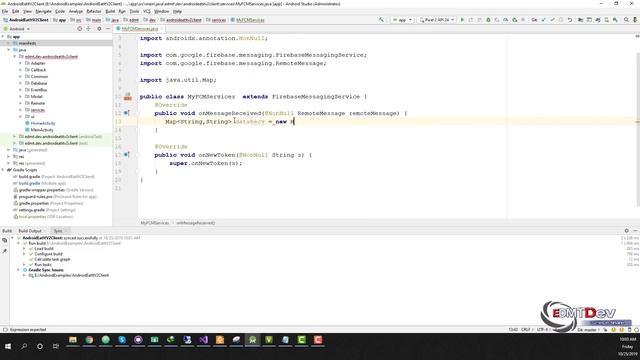Click the Cortana circle on taskbar
Image resolution: width=640 pixels, height=360 pixels.
point(40,346)
